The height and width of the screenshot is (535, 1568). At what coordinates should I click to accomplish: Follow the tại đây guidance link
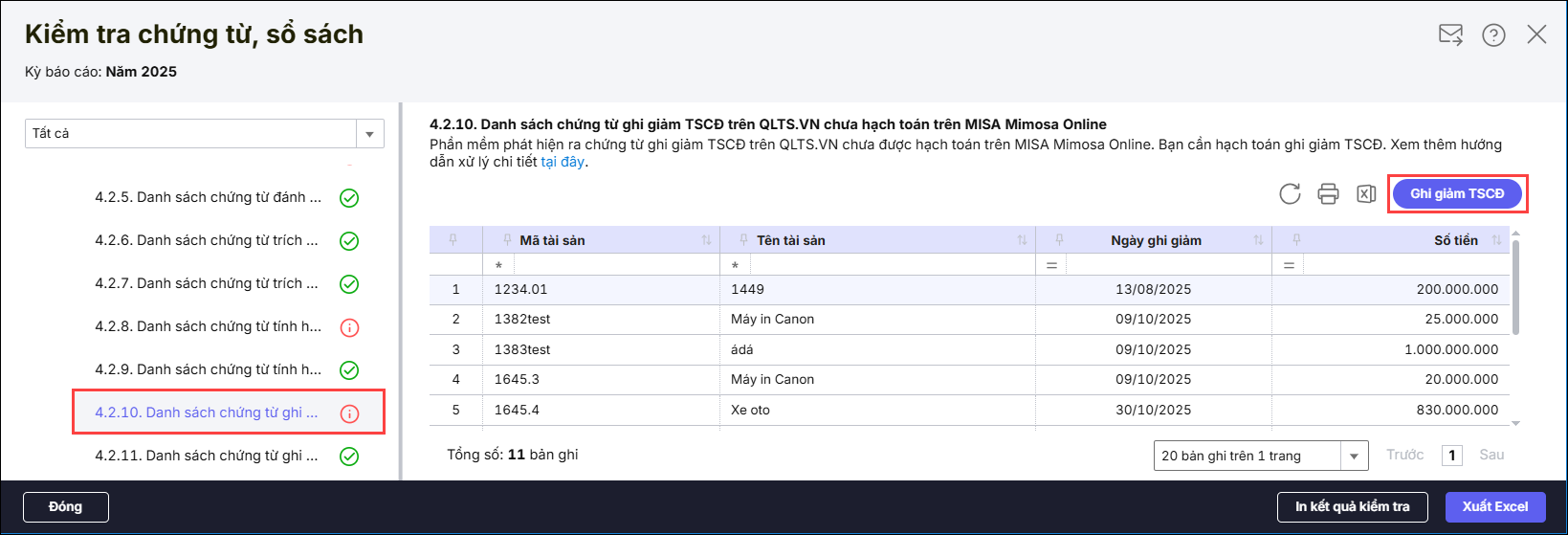(x=562, y=162)
